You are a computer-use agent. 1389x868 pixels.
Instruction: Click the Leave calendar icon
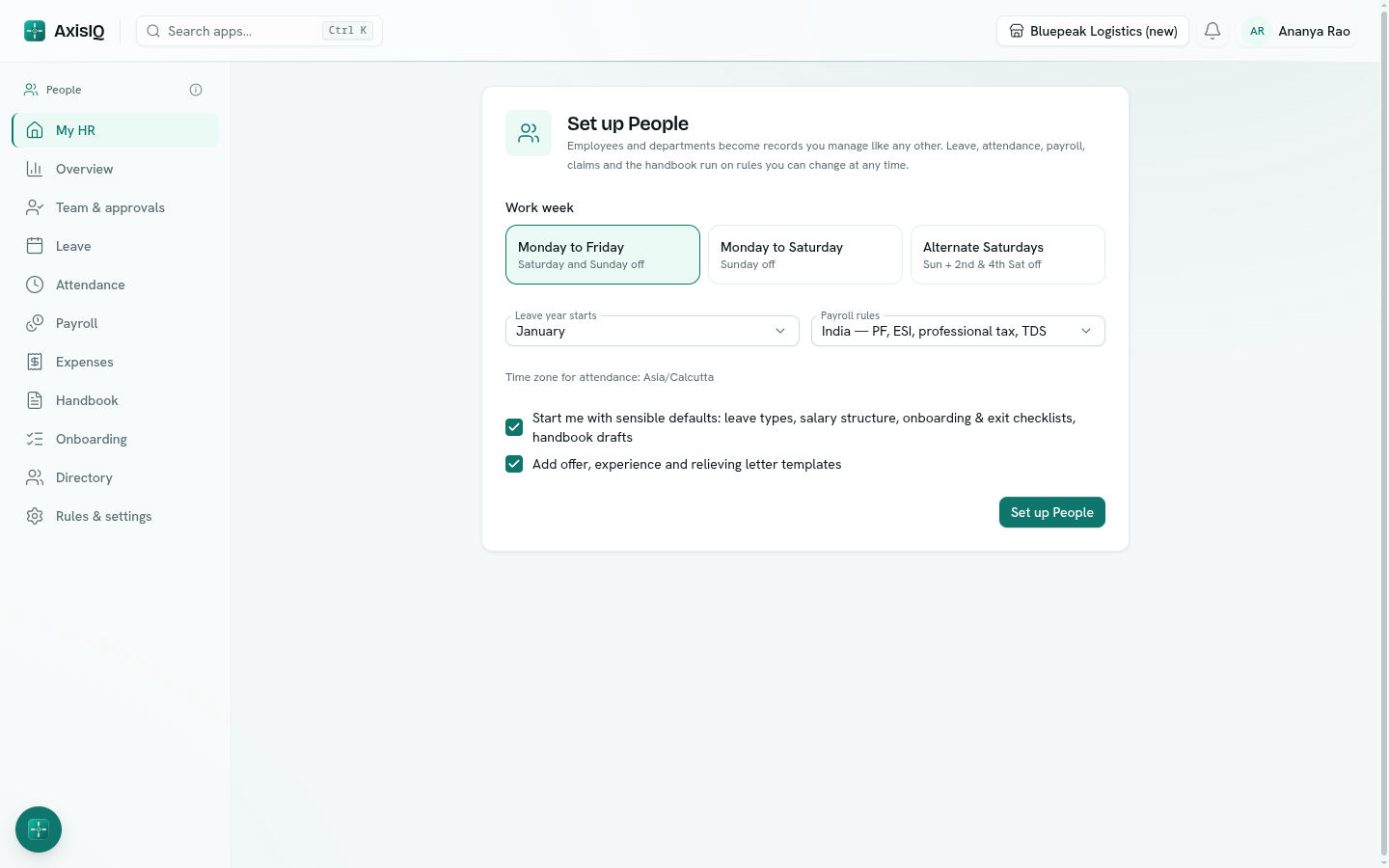point(35,246)
